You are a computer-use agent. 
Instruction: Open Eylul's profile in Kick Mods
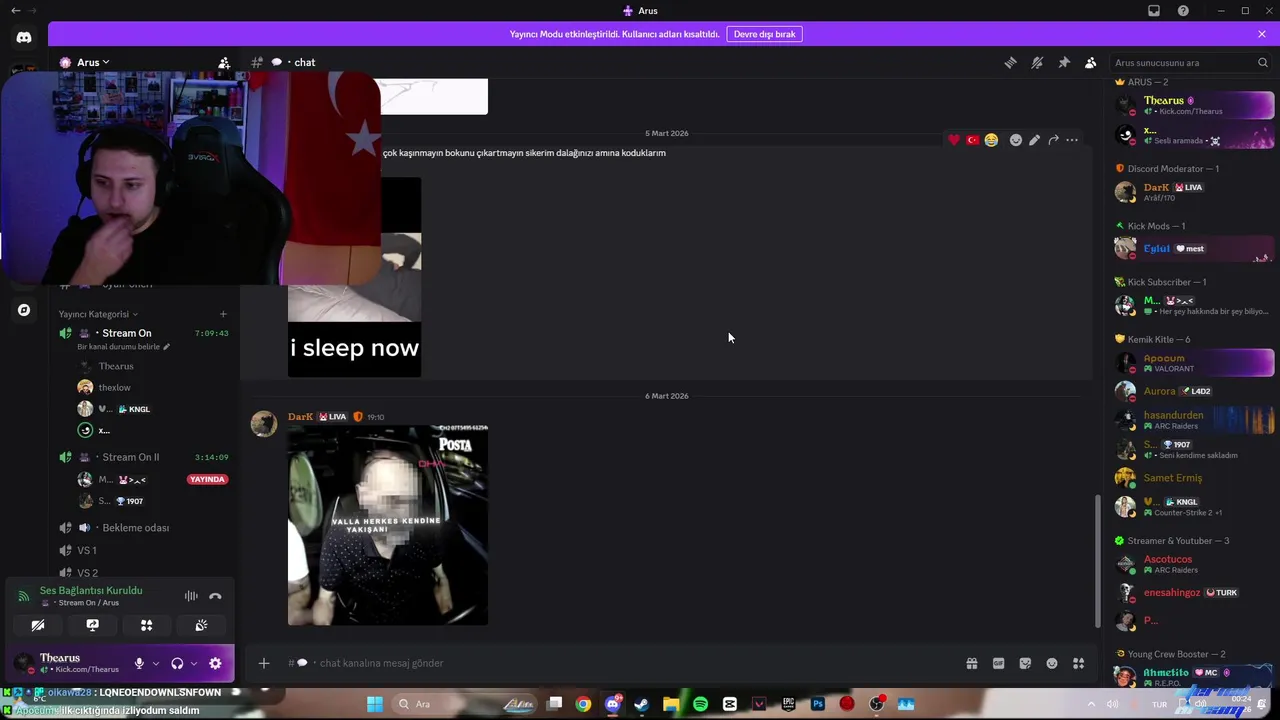tap(1194, 249)
